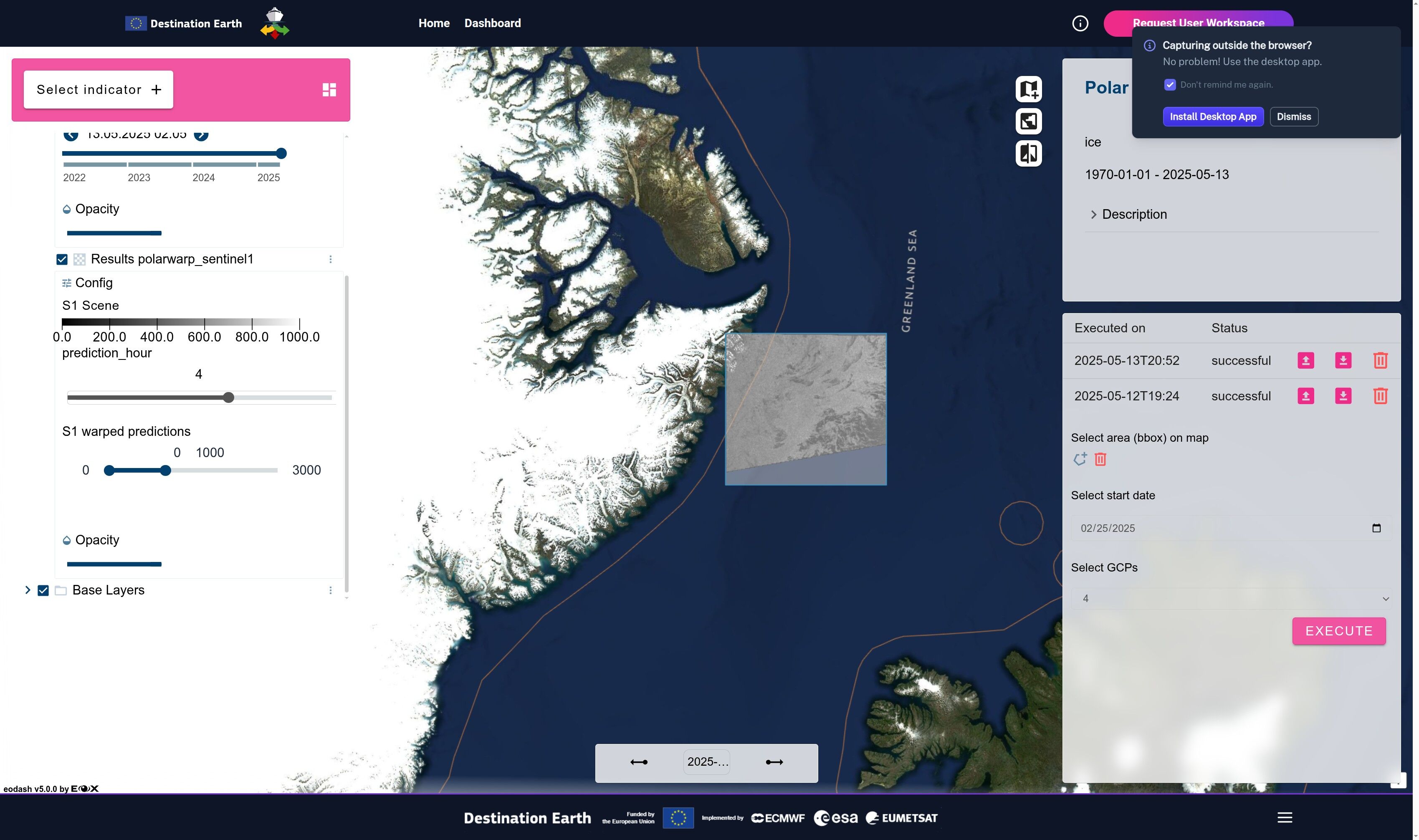Open the dashboard layout grid icon
1419x840 pixels.
point(329,89)
